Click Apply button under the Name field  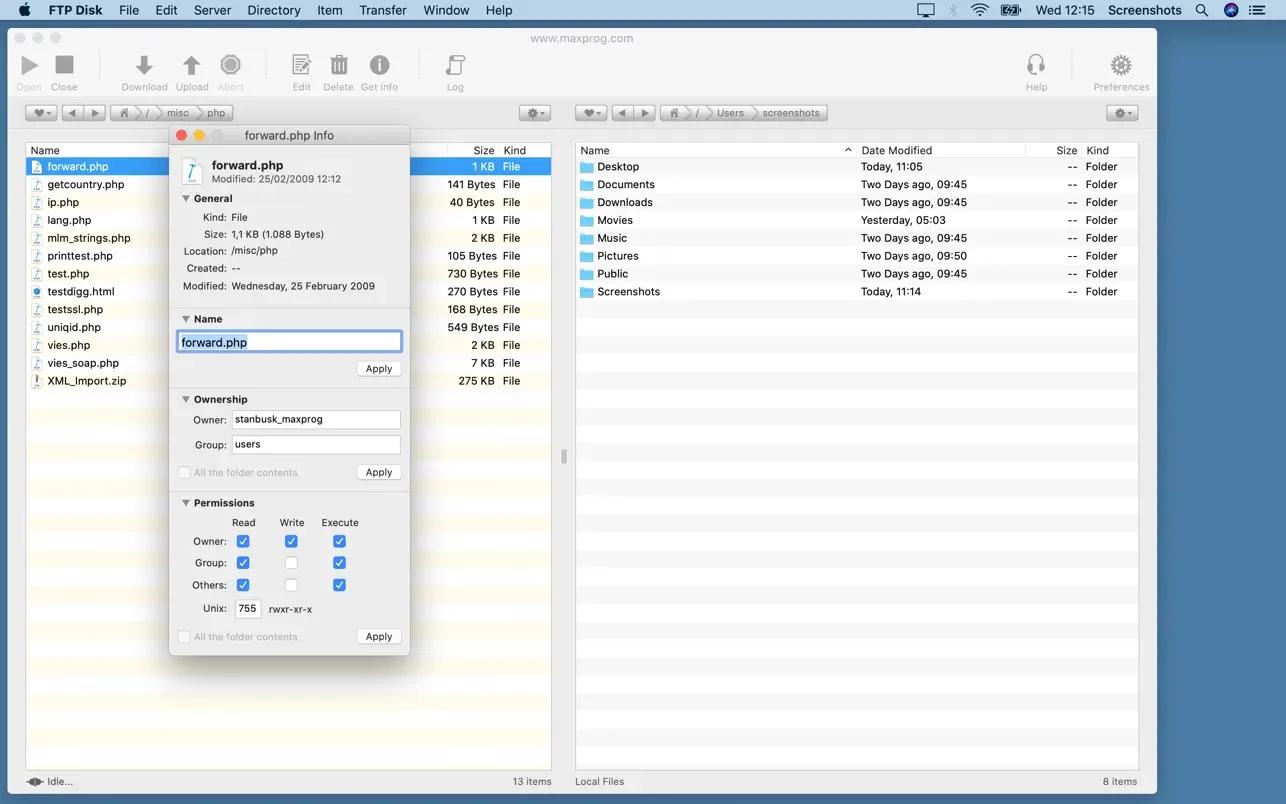point(379,369)
